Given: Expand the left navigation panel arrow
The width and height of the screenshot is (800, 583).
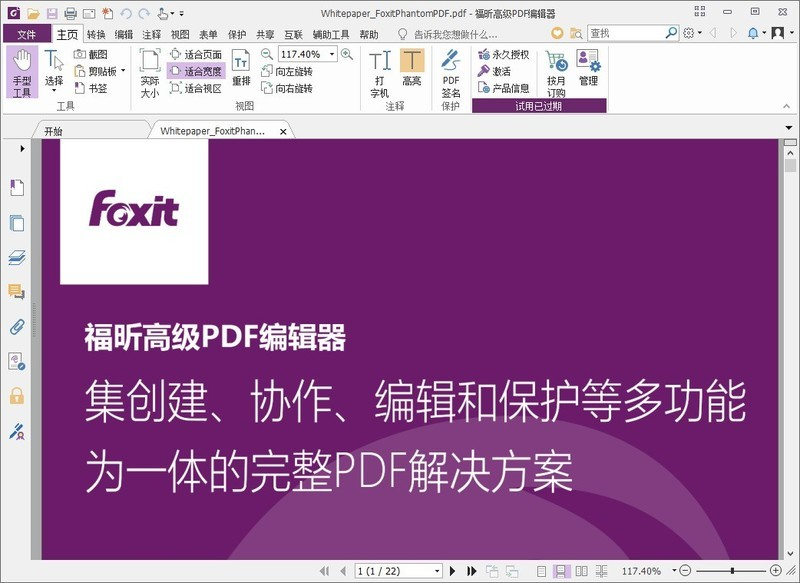Looking at the screenshot, I should (22, 148).
